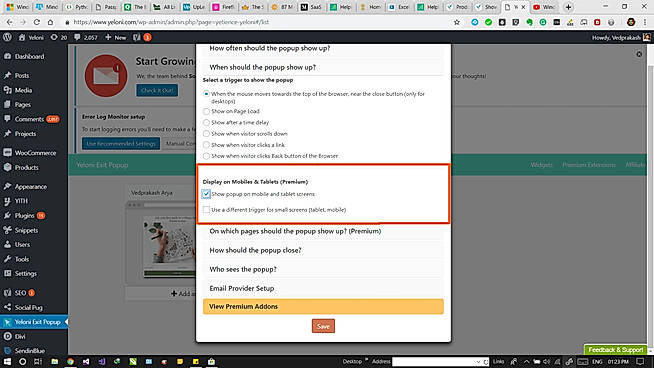
Task: Click the WordPress logo in admin bar
Action: (x=7, y=37)
